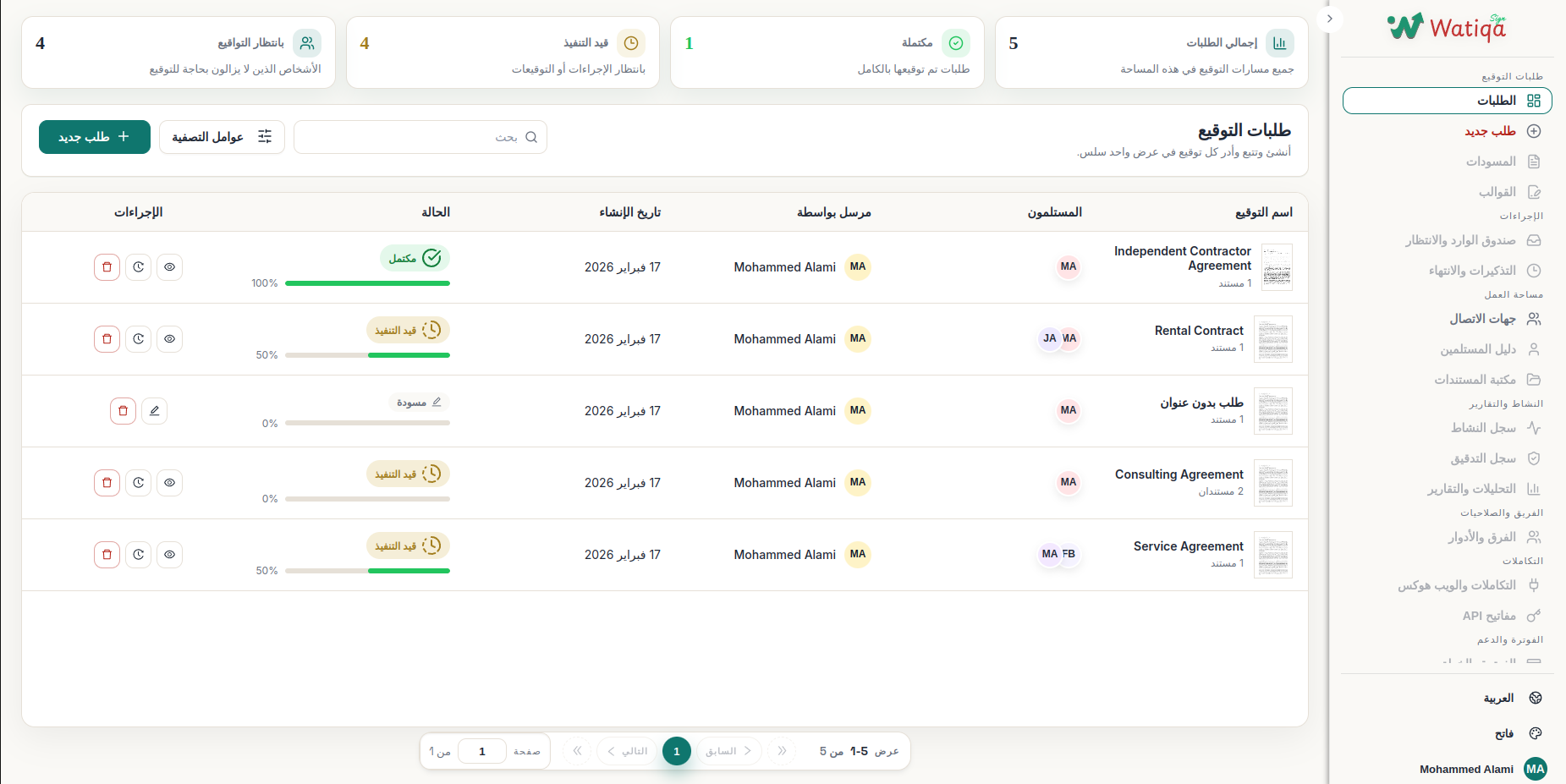Open التذكيرات والانتهاء reminders icon

(1535, 271)
